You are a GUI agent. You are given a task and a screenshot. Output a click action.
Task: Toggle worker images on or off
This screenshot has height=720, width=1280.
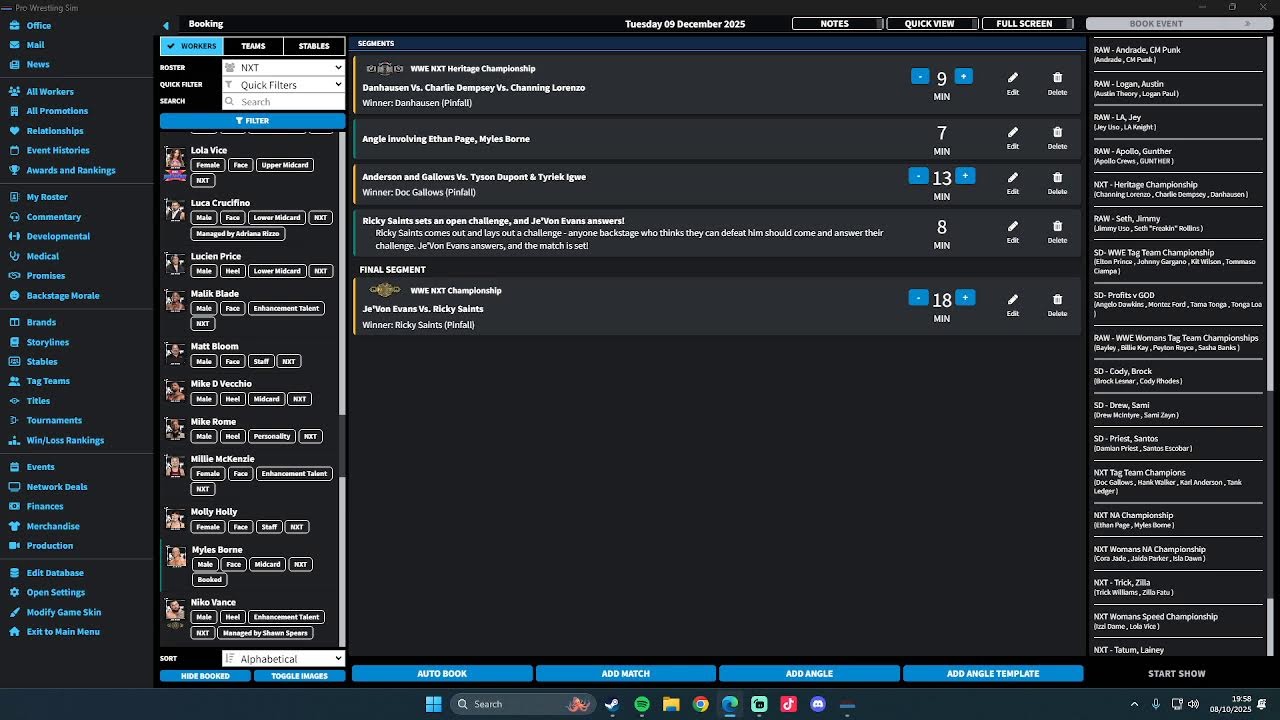click(299, 676)
